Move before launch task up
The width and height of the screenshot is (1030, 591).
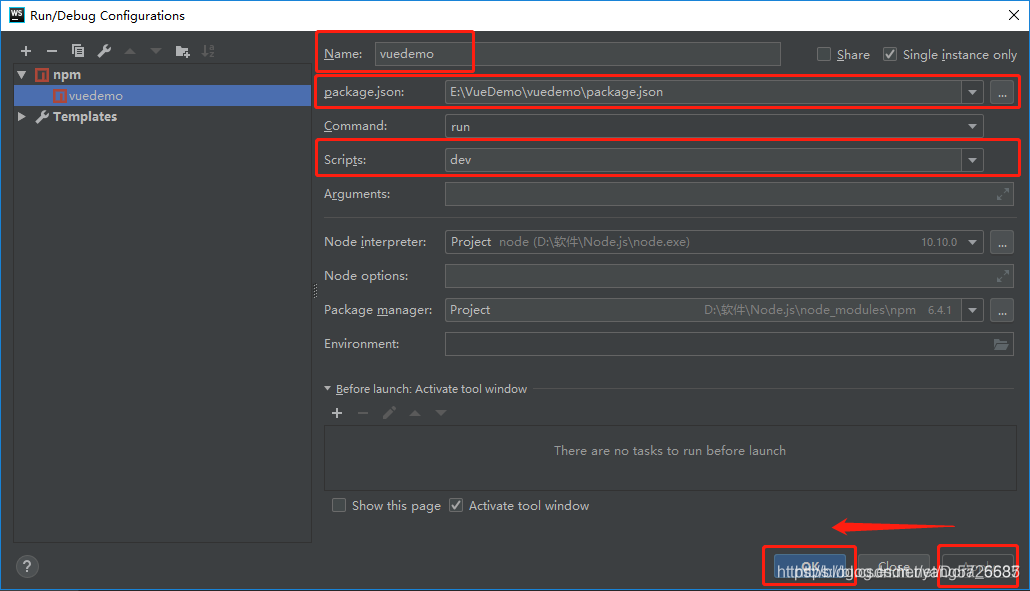(x=415, y=413)
